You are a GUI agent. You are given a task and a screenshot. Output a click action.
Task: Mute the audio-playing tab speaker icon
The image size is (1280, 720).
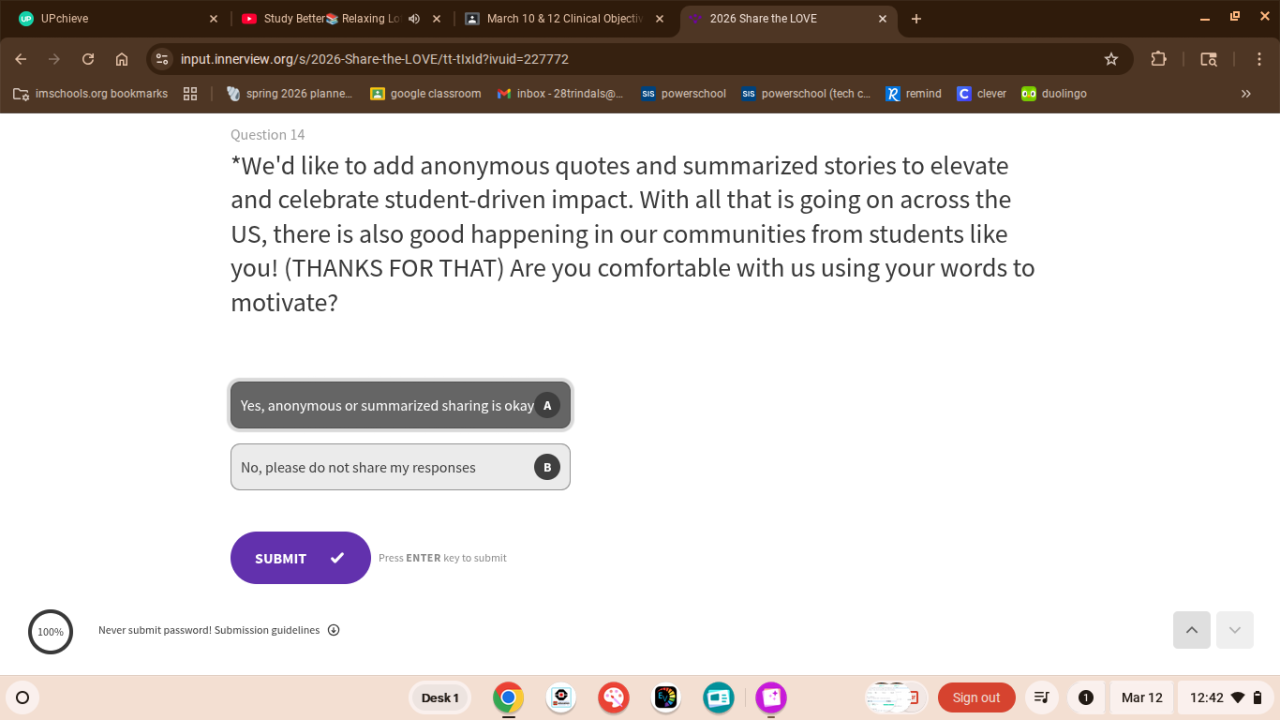(414, 19)
